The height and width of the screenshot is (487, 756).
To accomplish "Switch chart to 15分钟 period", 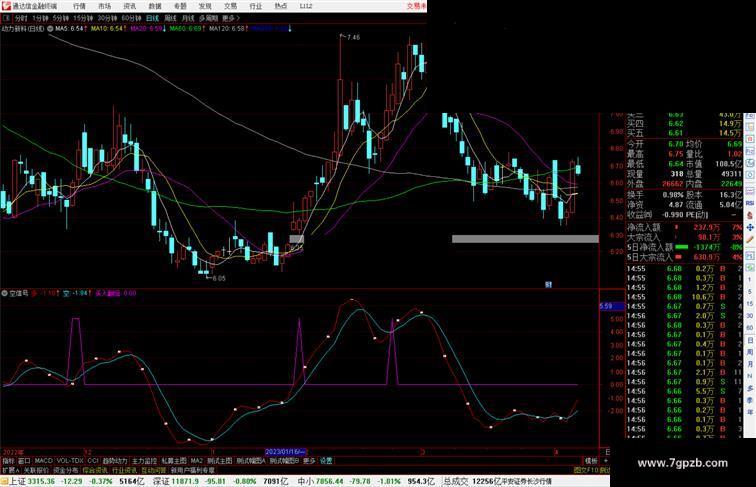I will point(83,18).
